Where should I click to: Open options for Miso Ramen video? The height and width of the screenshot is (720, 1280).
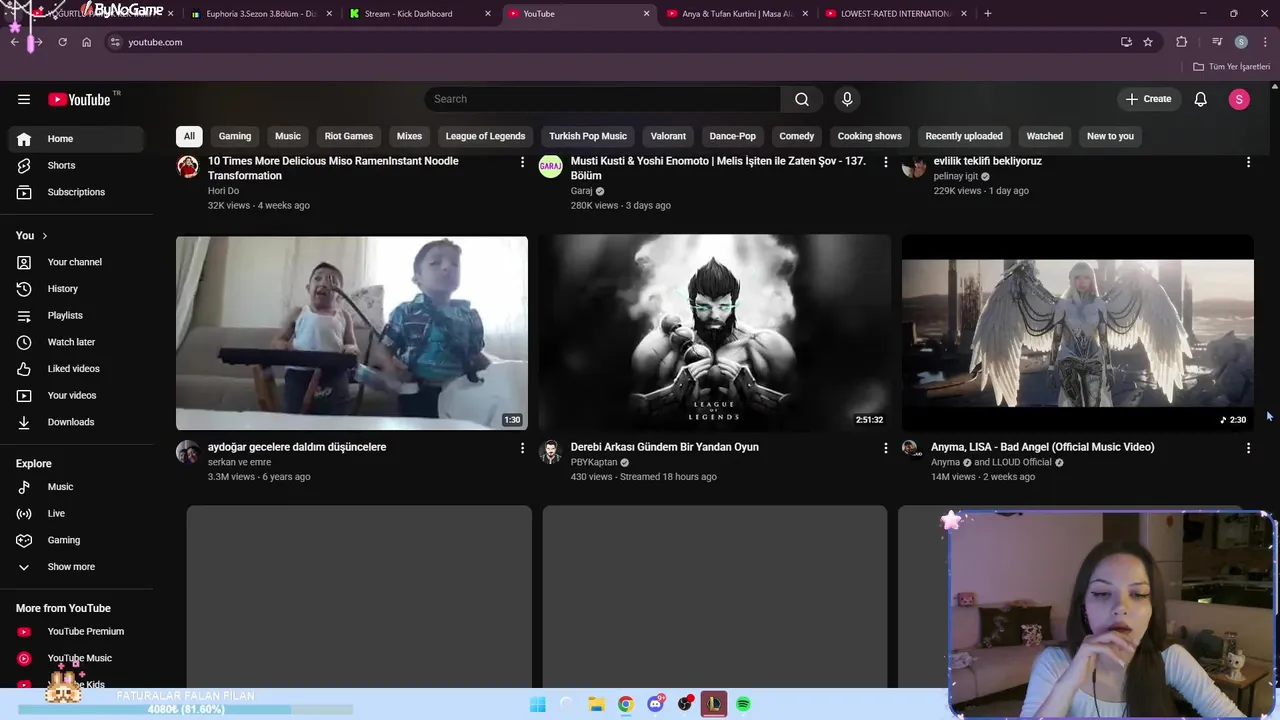(x=522, y=162)
